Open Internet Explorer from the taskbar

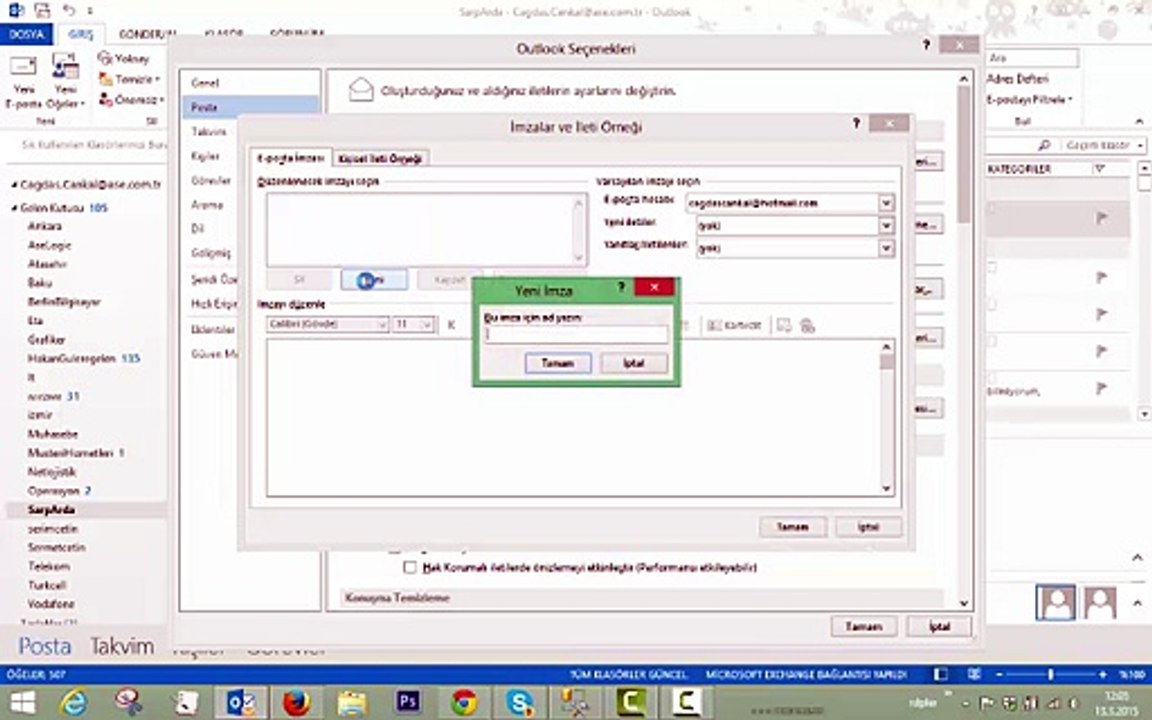[74, 703]
